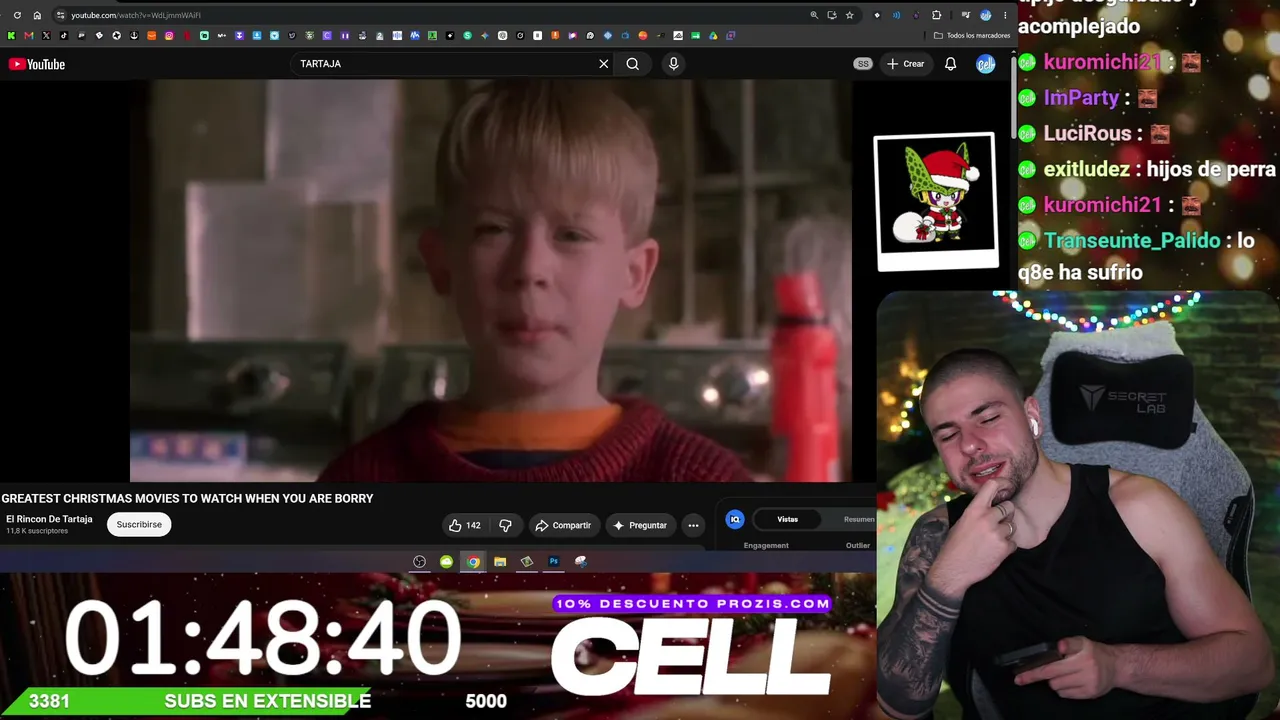Screen dimensions: 1280x720
Task: Open the X (Twitter) bookmark
Action: tap(46, 36)
